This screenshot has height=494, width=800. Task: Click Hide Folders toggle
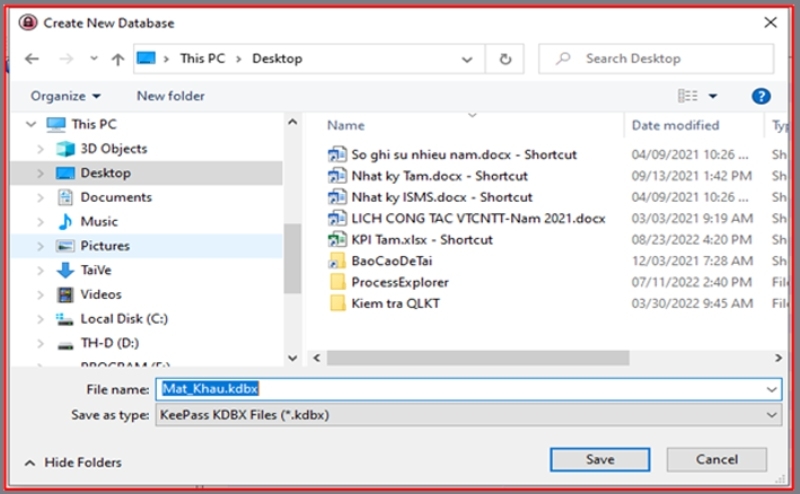(x=73, y=462)
